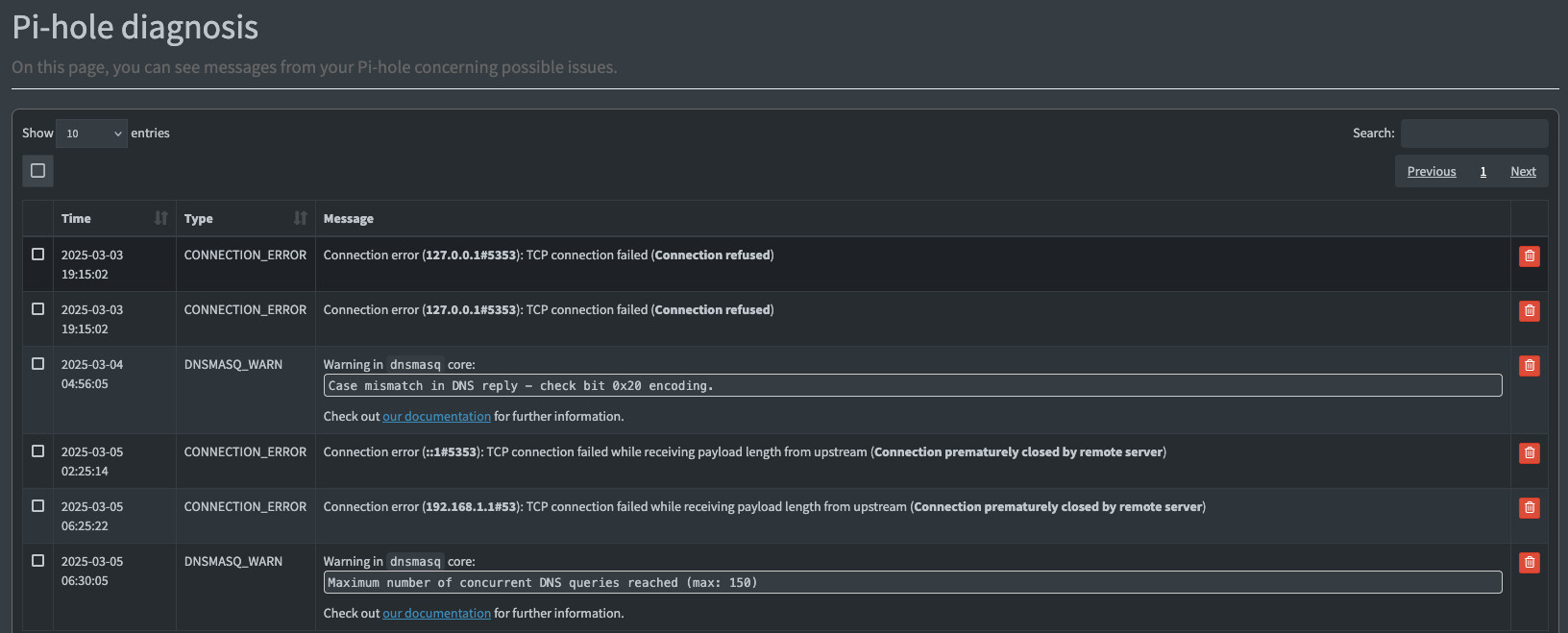Select the 2025-03-05 06:25:22 row checkbox

click(37, 506)
